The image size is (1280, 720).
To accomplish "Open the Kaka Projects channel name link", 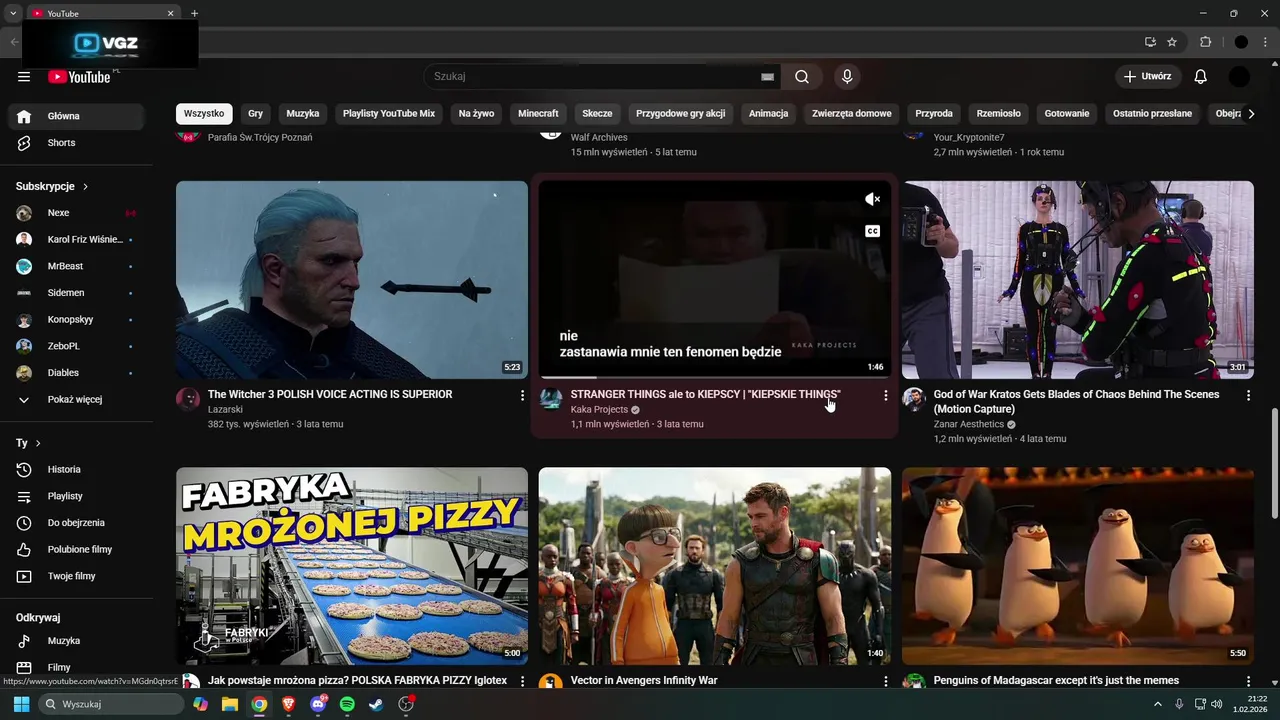I will 599,410.
